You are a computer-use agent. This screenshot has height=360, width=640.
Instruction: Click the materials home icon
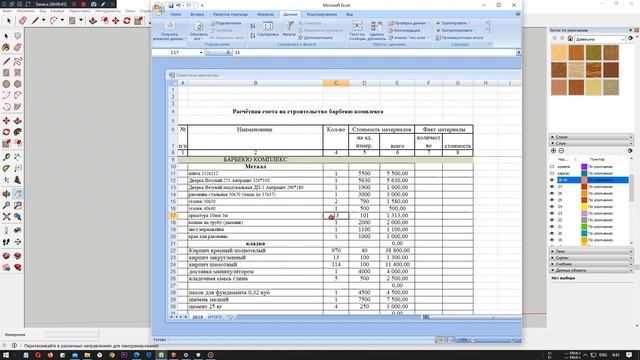570,38
